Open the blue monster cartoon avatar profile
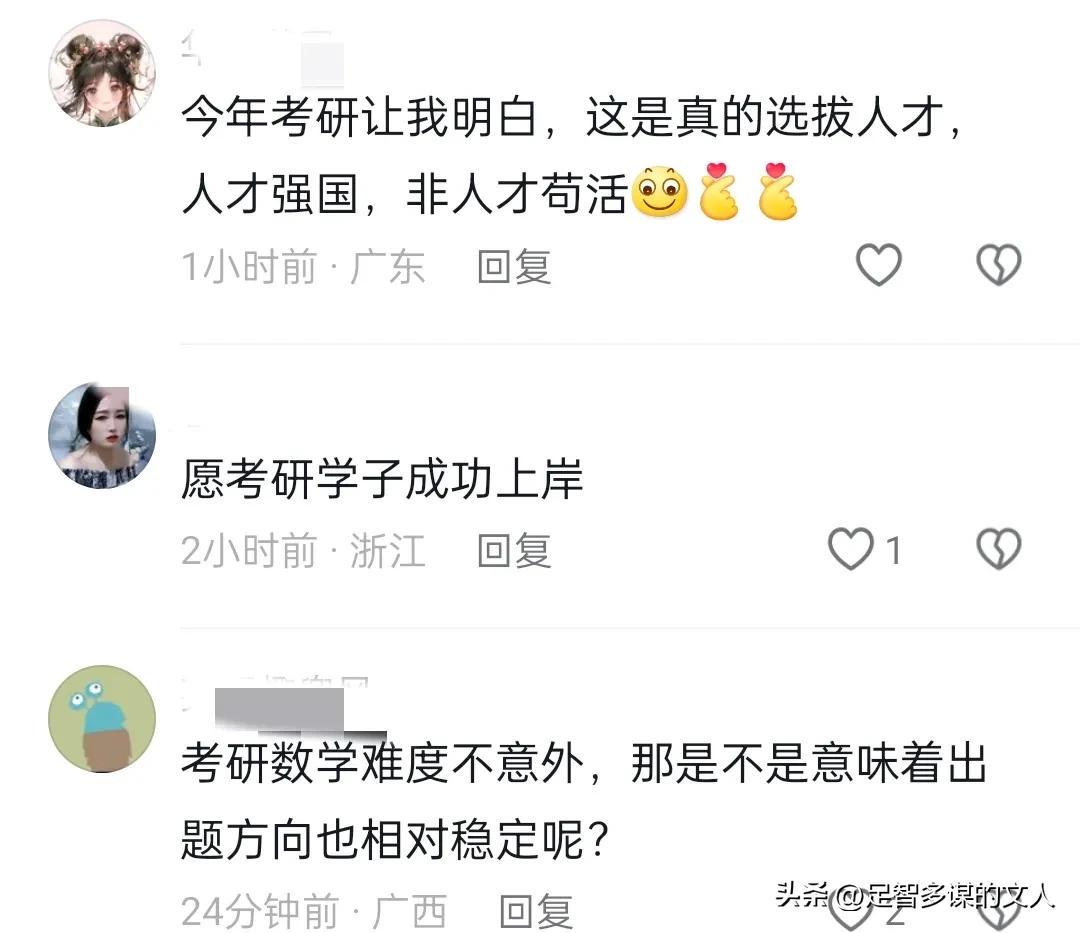 click(102, 718)
